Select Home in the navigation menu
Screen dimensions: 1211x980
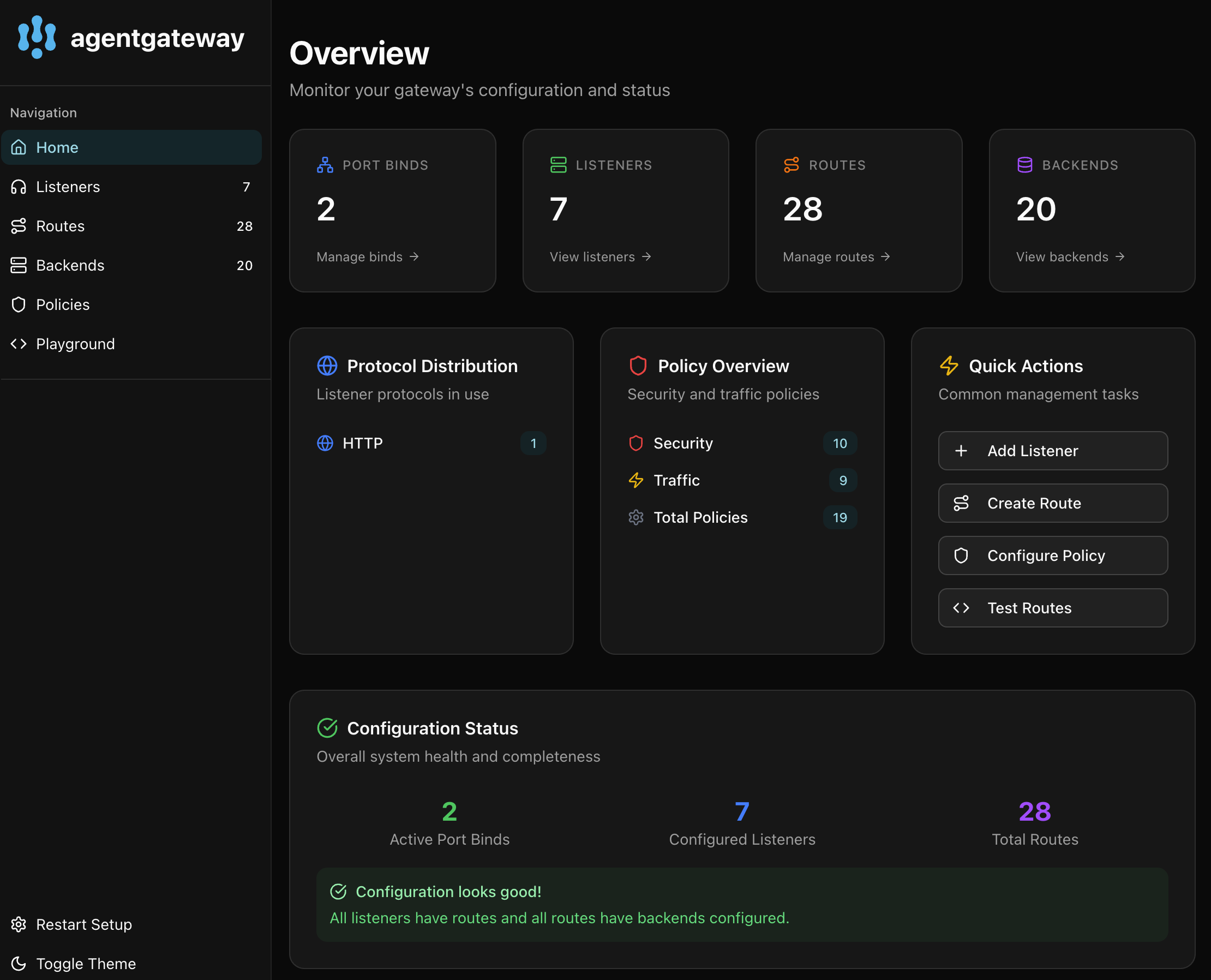tap(57, 147)
